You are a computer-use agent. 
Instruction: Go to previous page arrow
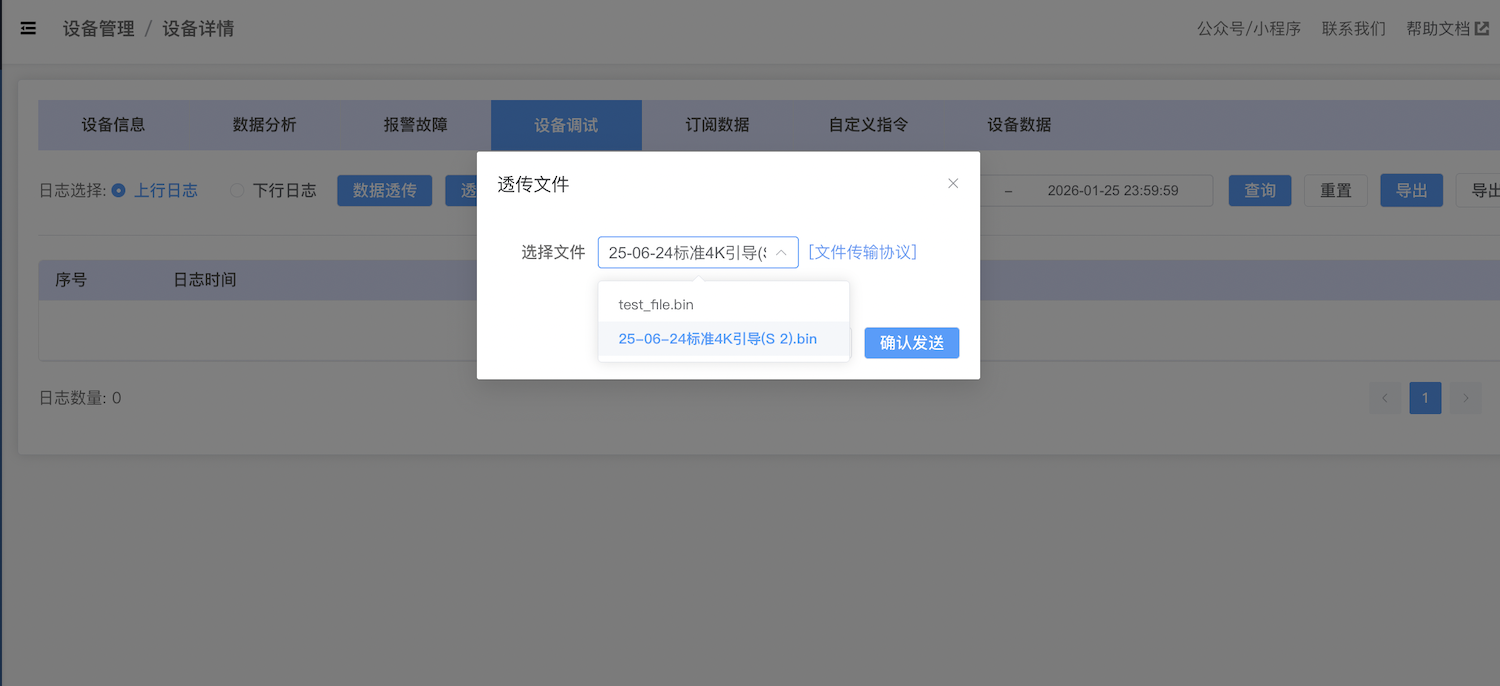pos(1385,398)
